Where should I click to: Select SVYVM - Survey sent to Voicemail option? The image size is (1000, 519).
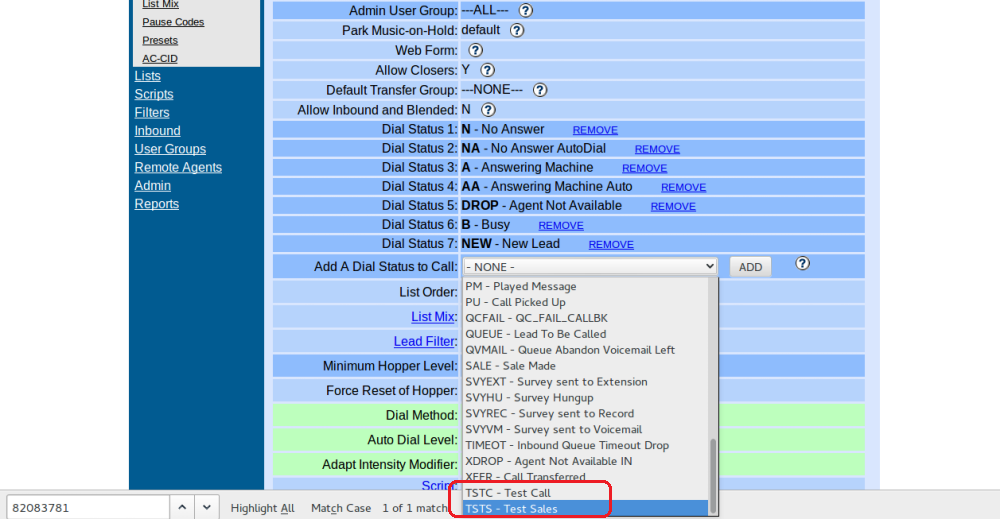point(585,430)
